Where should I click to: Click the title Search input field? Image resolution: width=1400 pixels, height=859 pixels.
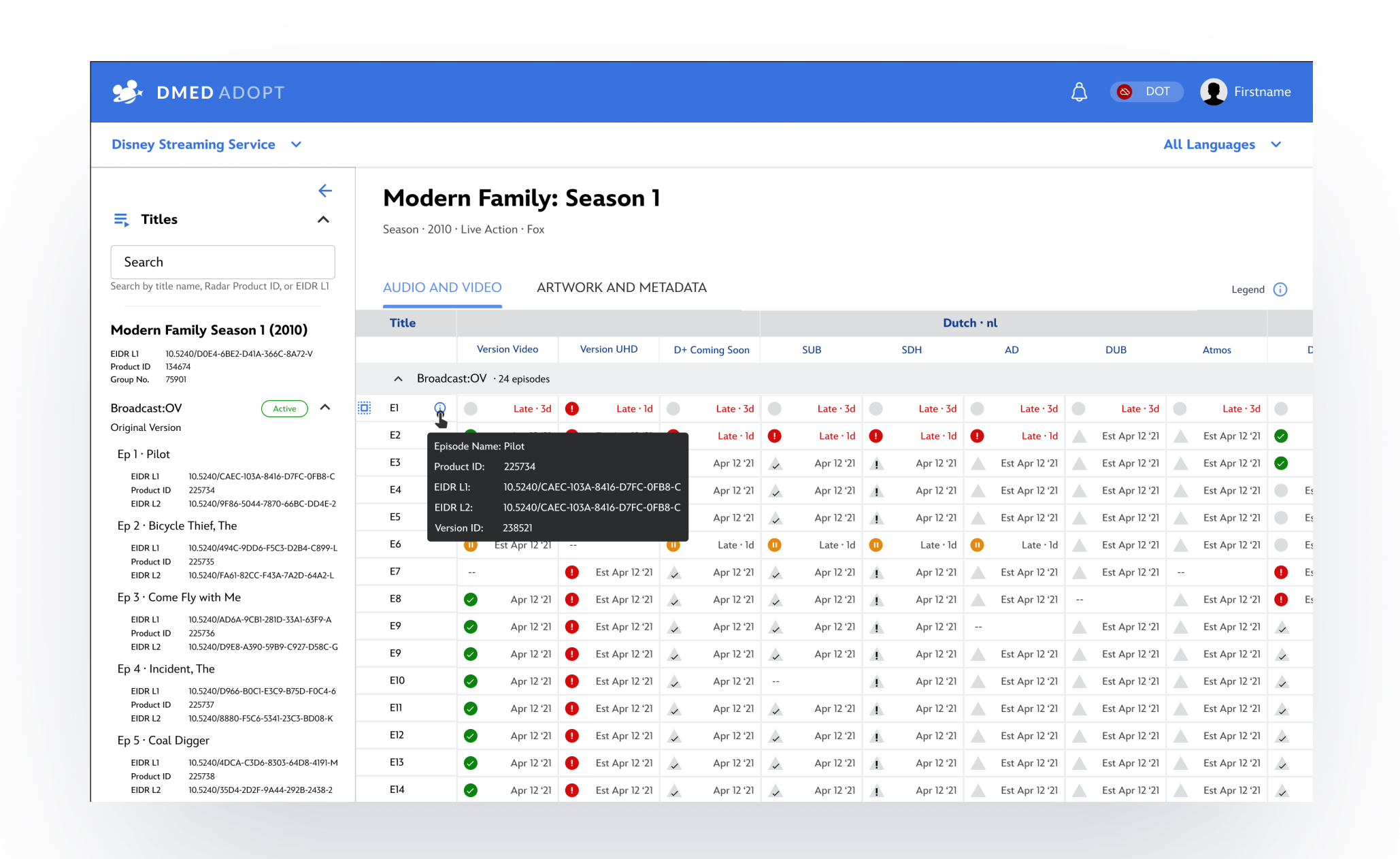point(222,262)
